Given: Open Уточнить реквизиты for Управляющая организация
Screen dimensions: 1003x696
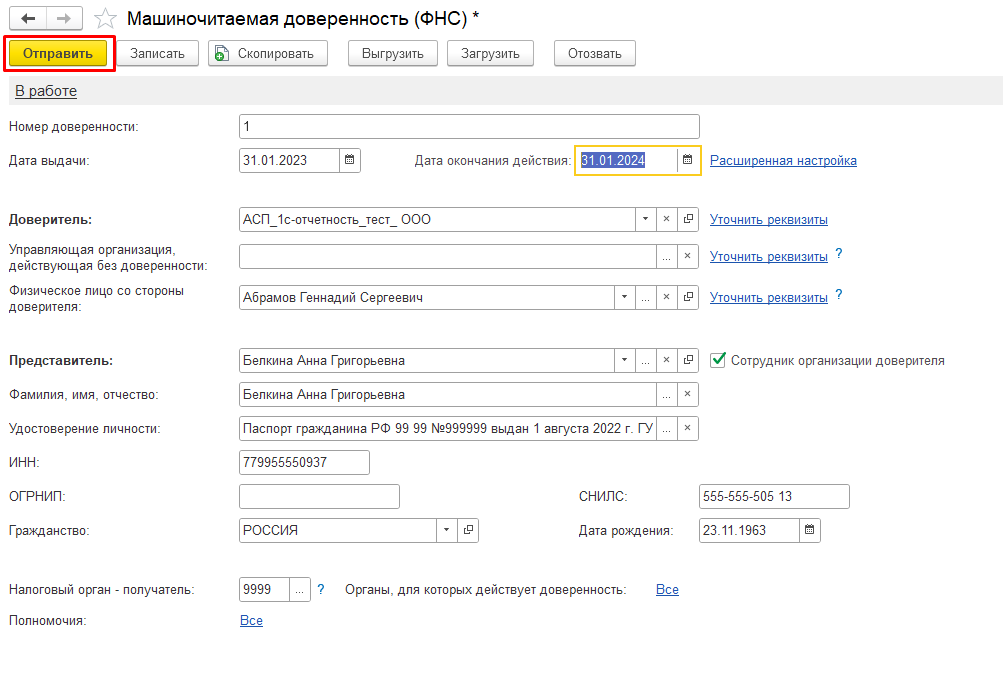Looking at the screenshot, I should (x=769, y=257).
